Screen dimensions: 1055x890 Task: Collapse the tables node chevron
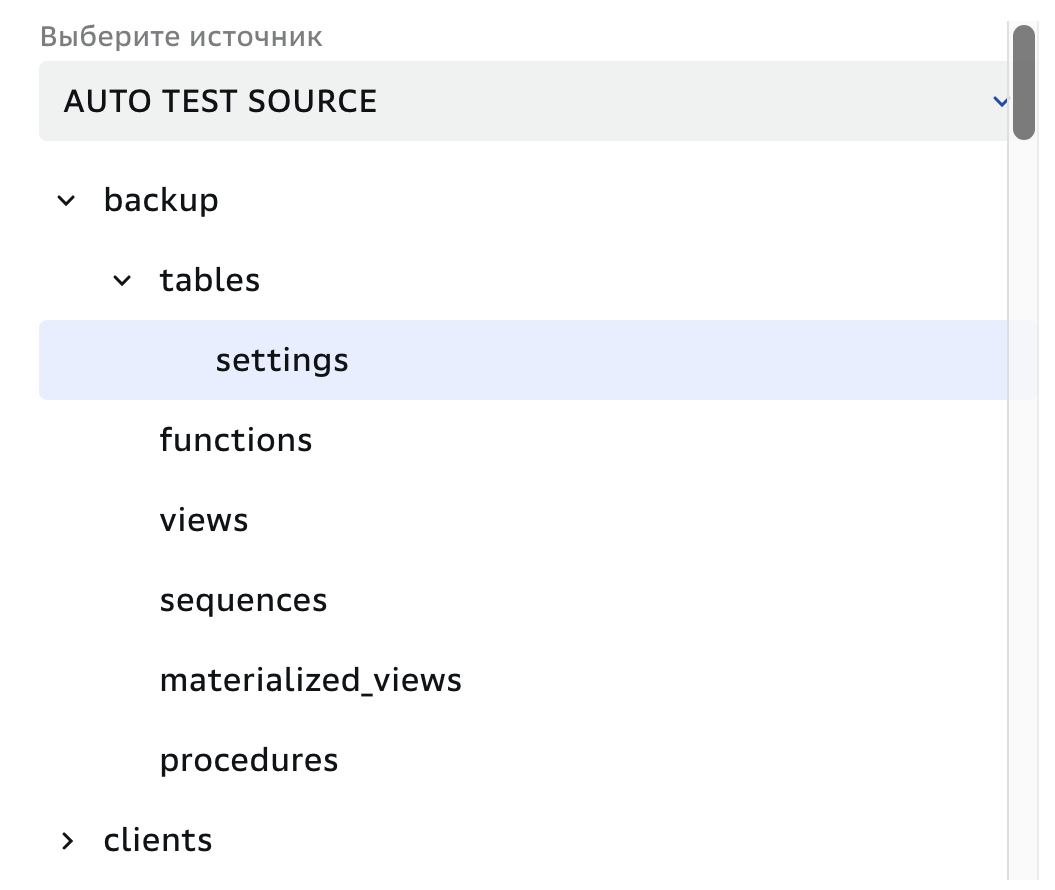coord(122,281)
